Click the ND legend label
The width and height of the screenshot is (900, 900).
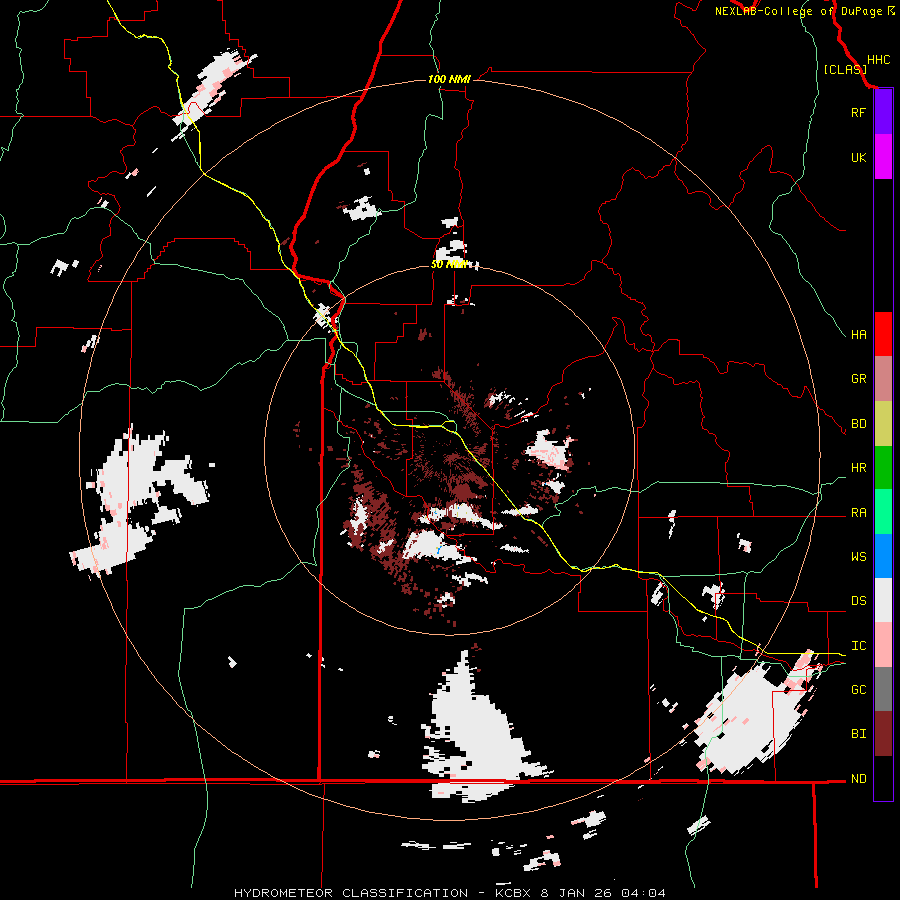pos(858,779)
